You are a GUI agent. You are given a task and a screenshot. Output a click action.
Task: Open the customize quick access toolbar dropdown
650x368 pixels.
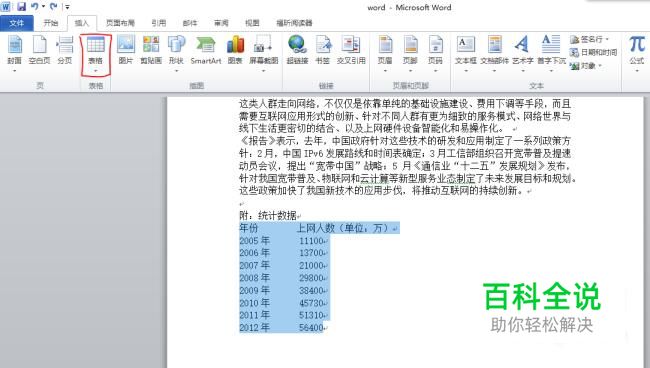point(67,7)
